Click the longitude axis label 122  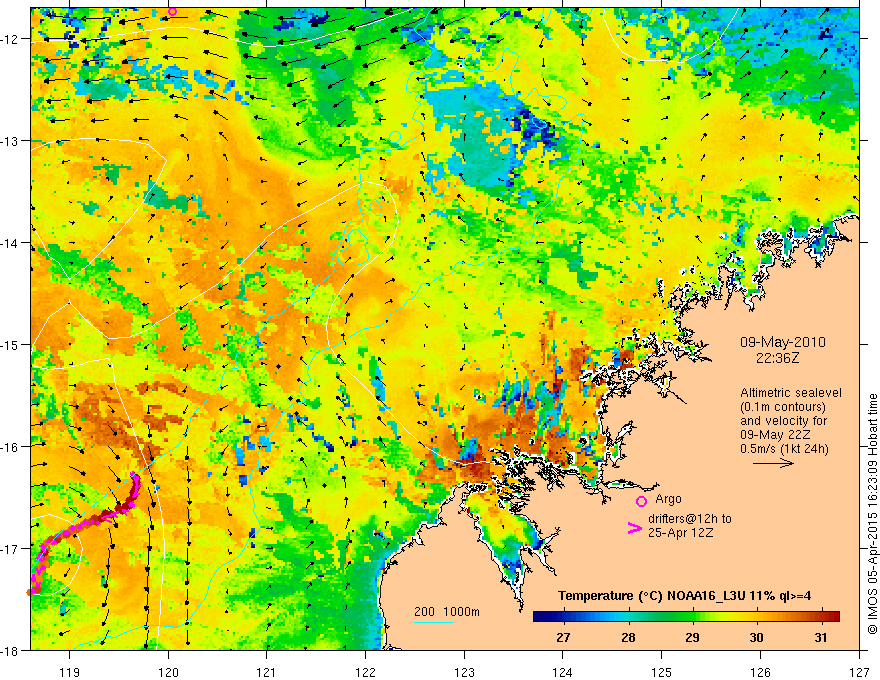[365, 672]
